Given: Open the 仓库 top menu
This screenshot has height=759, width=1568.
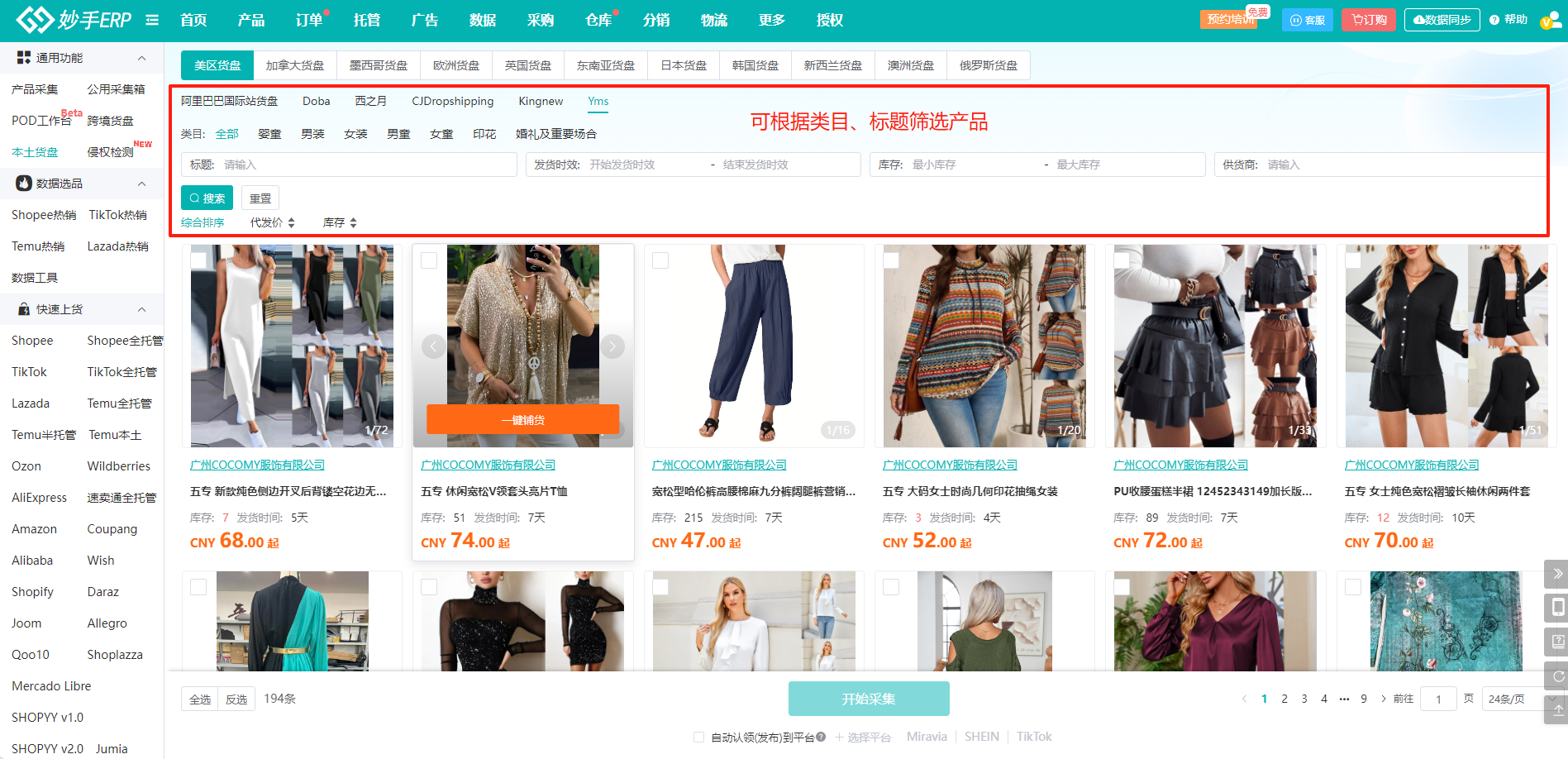Looking at the screenshot, I should tap(598, 20).
